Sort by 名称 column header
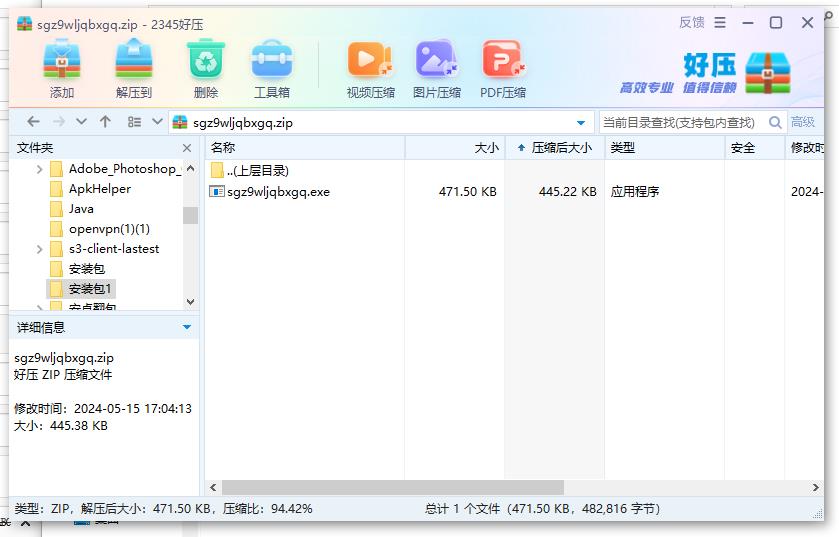The image size is (839, 537). point(305,148)
